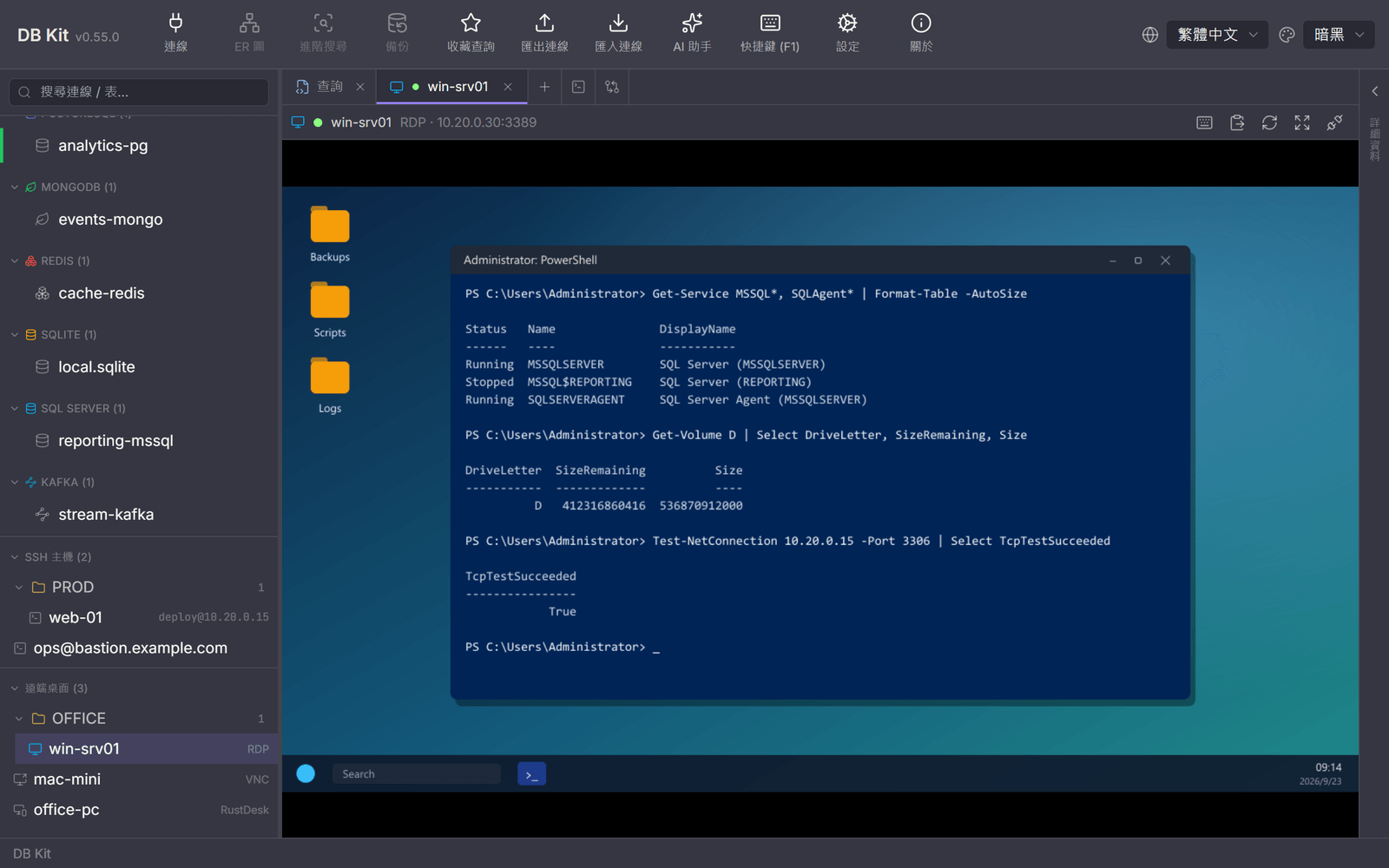Show 快捷鍵 (F1) keyboard shortcuts
This screenshot has width=1389, height=868.
[x=770, y=33]
